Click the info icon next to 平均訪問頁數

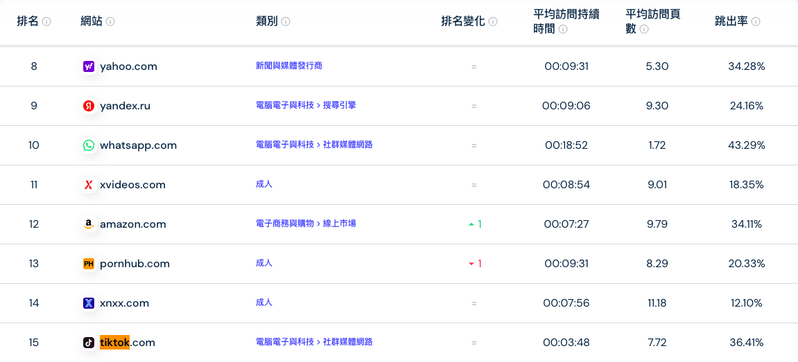coord(644,30)
